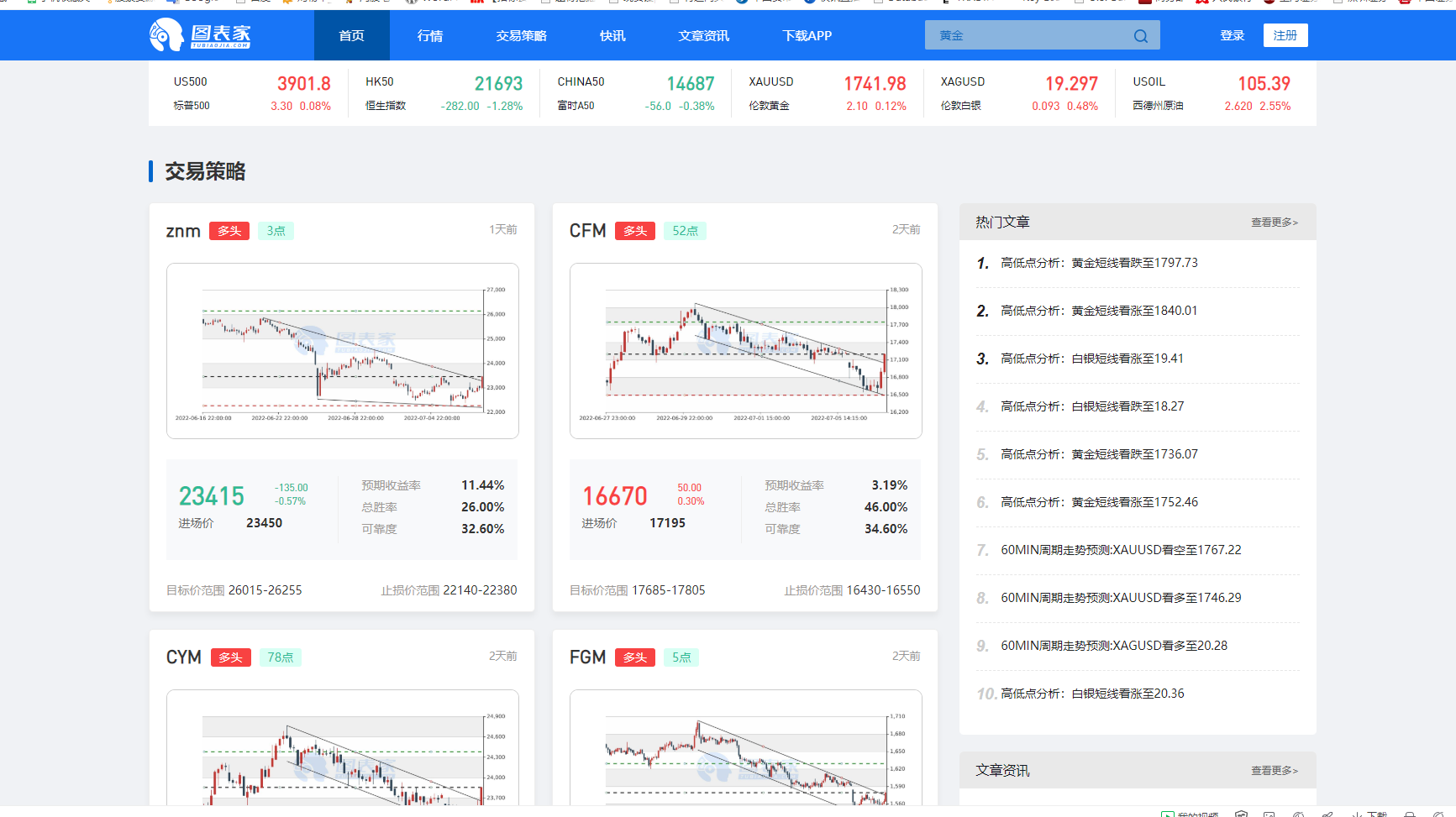1456x817 pixels.
Task: Open article 黄金短线看跌至1797.73
Action: tap(1099, 263)
